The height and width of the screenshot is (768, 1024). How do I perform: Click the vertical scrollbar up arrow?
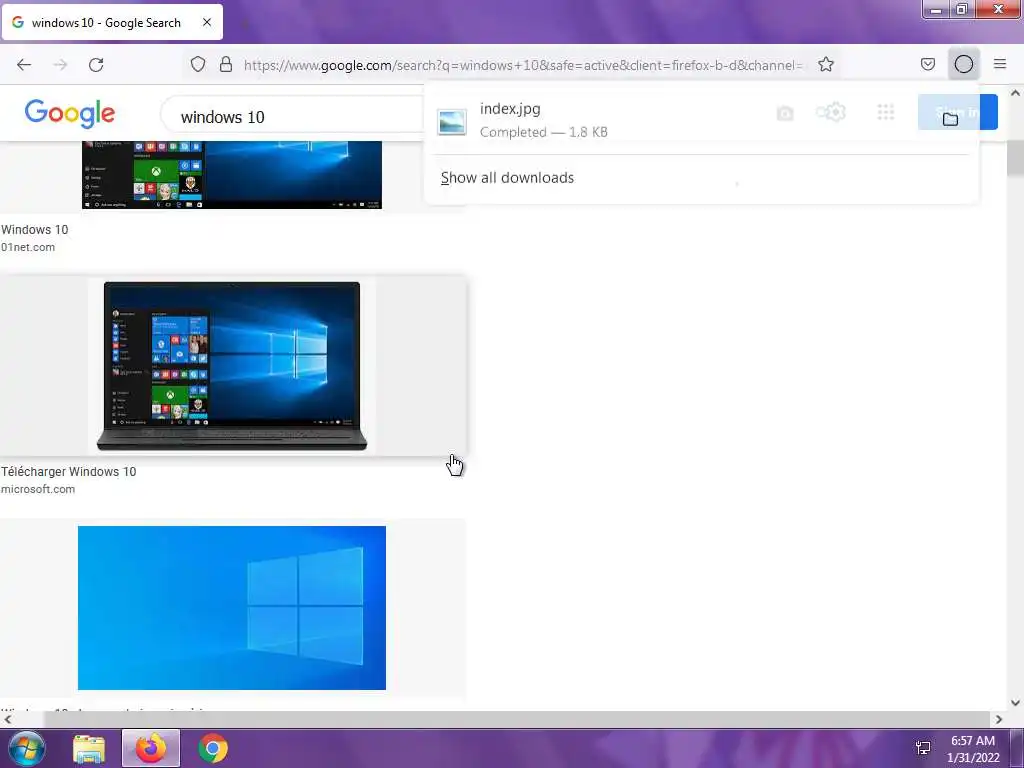click(1016, 93)
